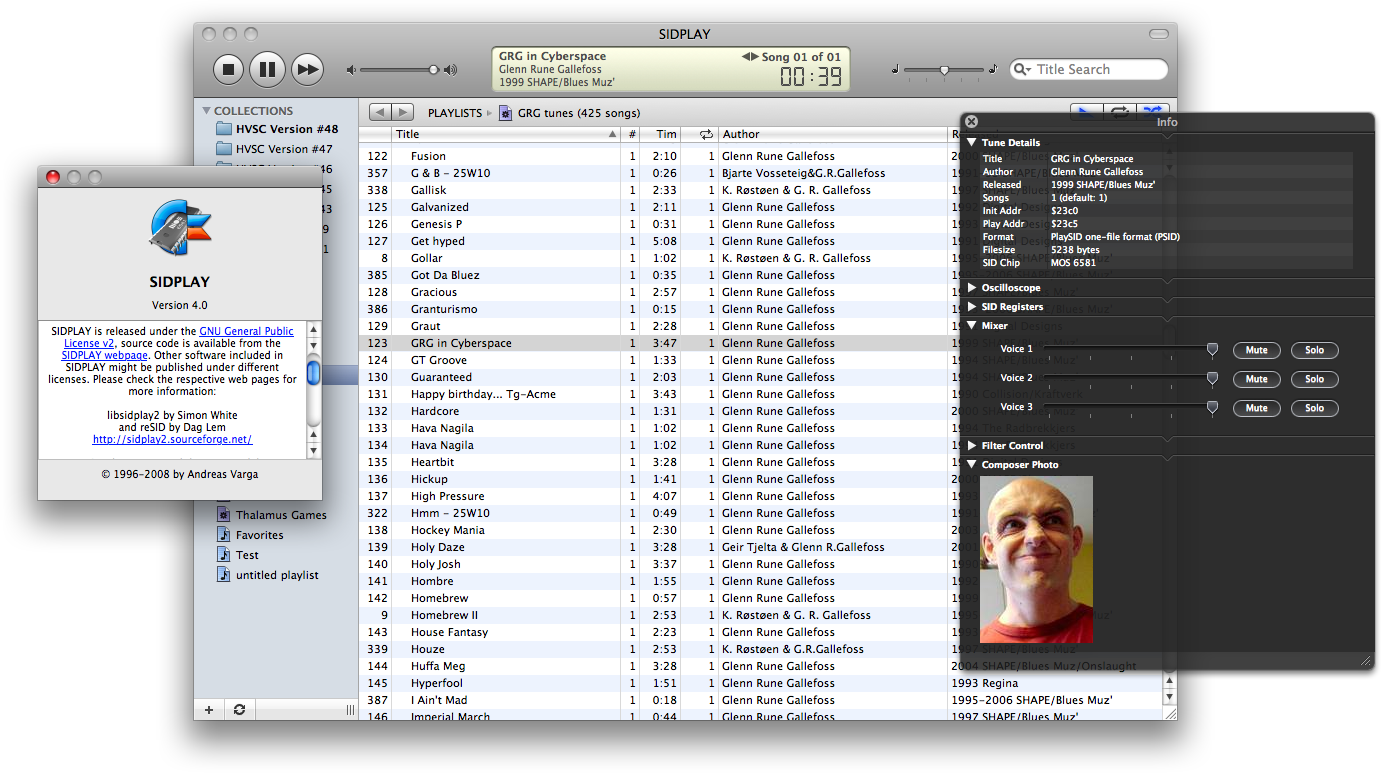This screenshot has height=773, width=1381.
Task: Click the song list scrollbar down arrow
Action: (1169, 697)
